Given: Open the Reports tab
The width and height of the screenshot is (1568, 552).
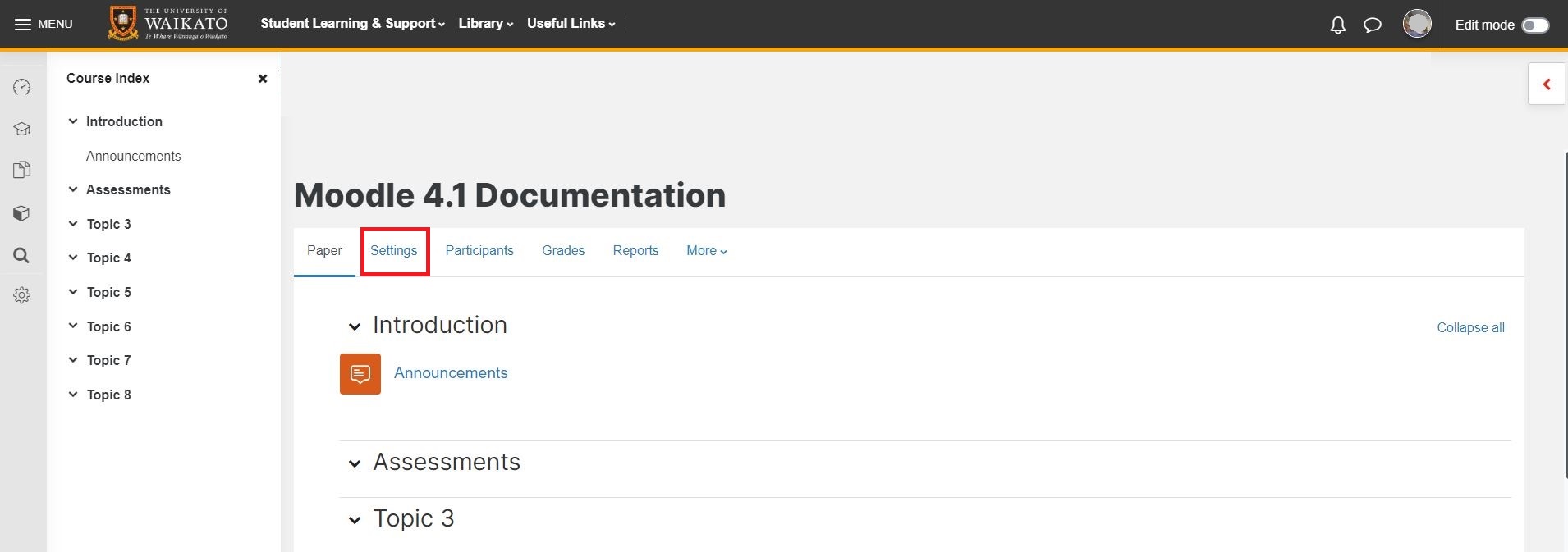Looking at the screenshot, I should [635, 251].
